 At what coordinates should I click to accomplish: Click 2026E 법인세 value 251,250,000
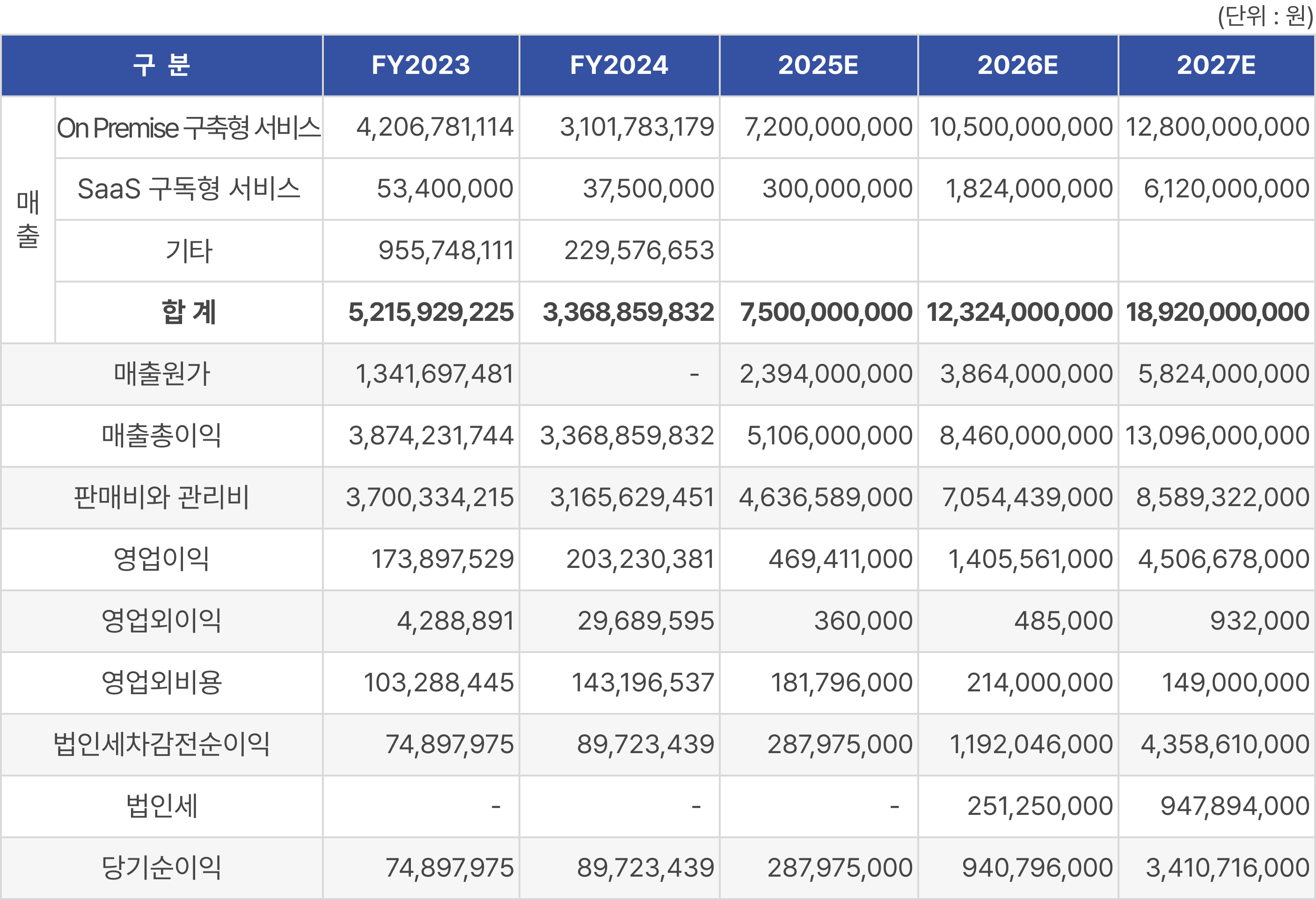1040,806
